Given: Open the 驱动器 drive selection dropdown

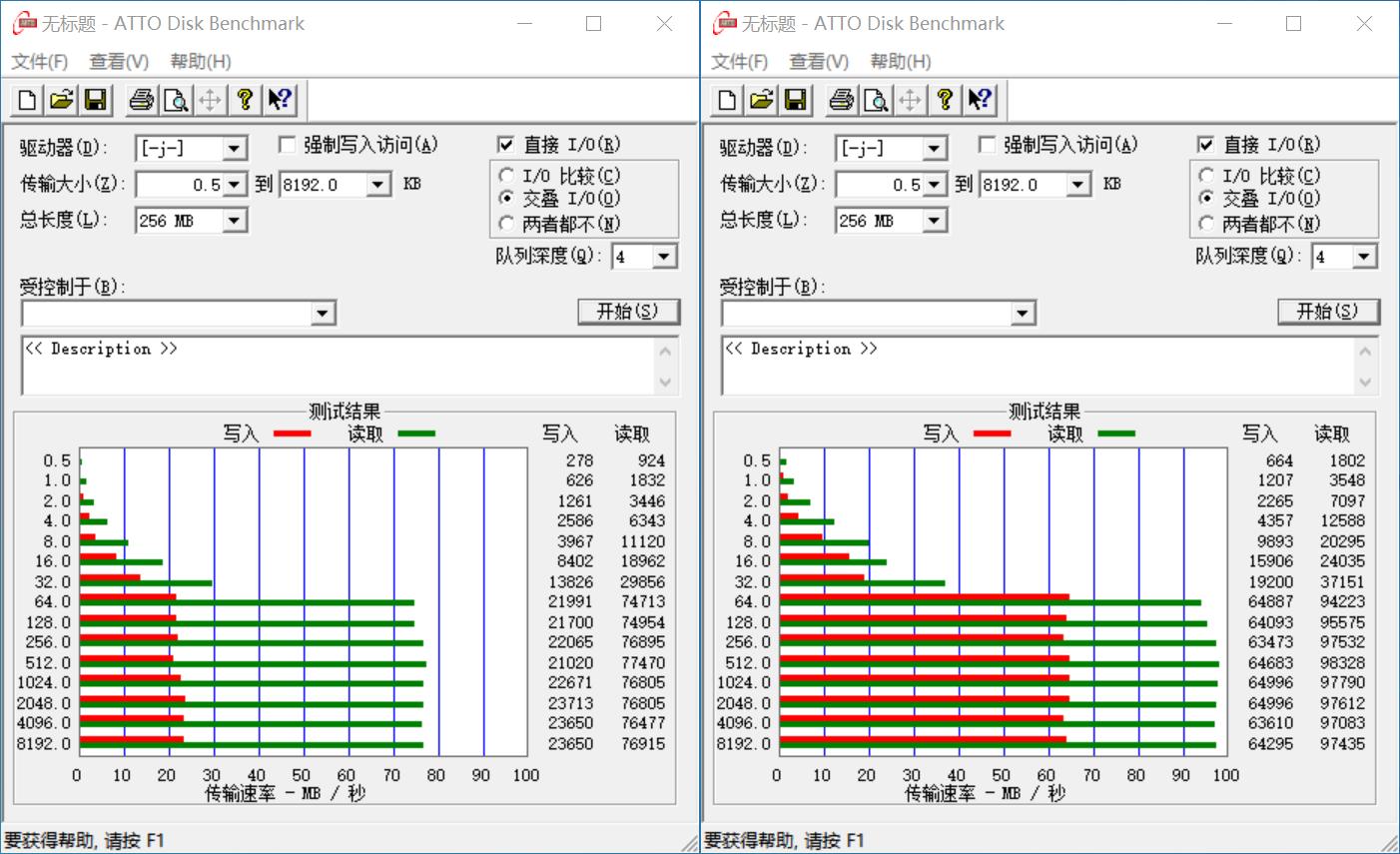Looking at the screenshot, I should pos(236,148).
